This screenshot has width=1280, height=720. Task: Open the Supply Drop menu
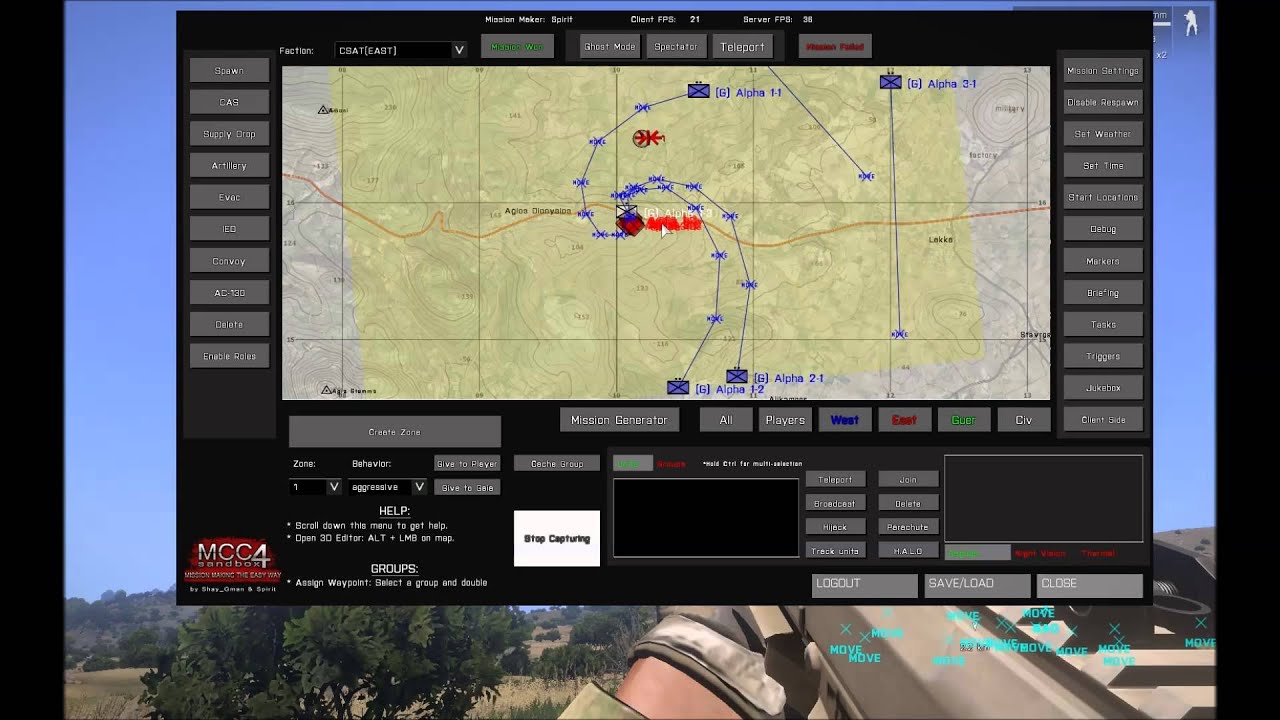[x=229, y=134]
